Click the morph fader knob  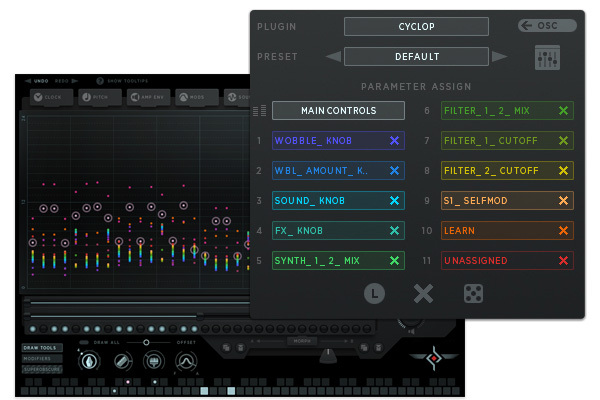tap(328, 356)
